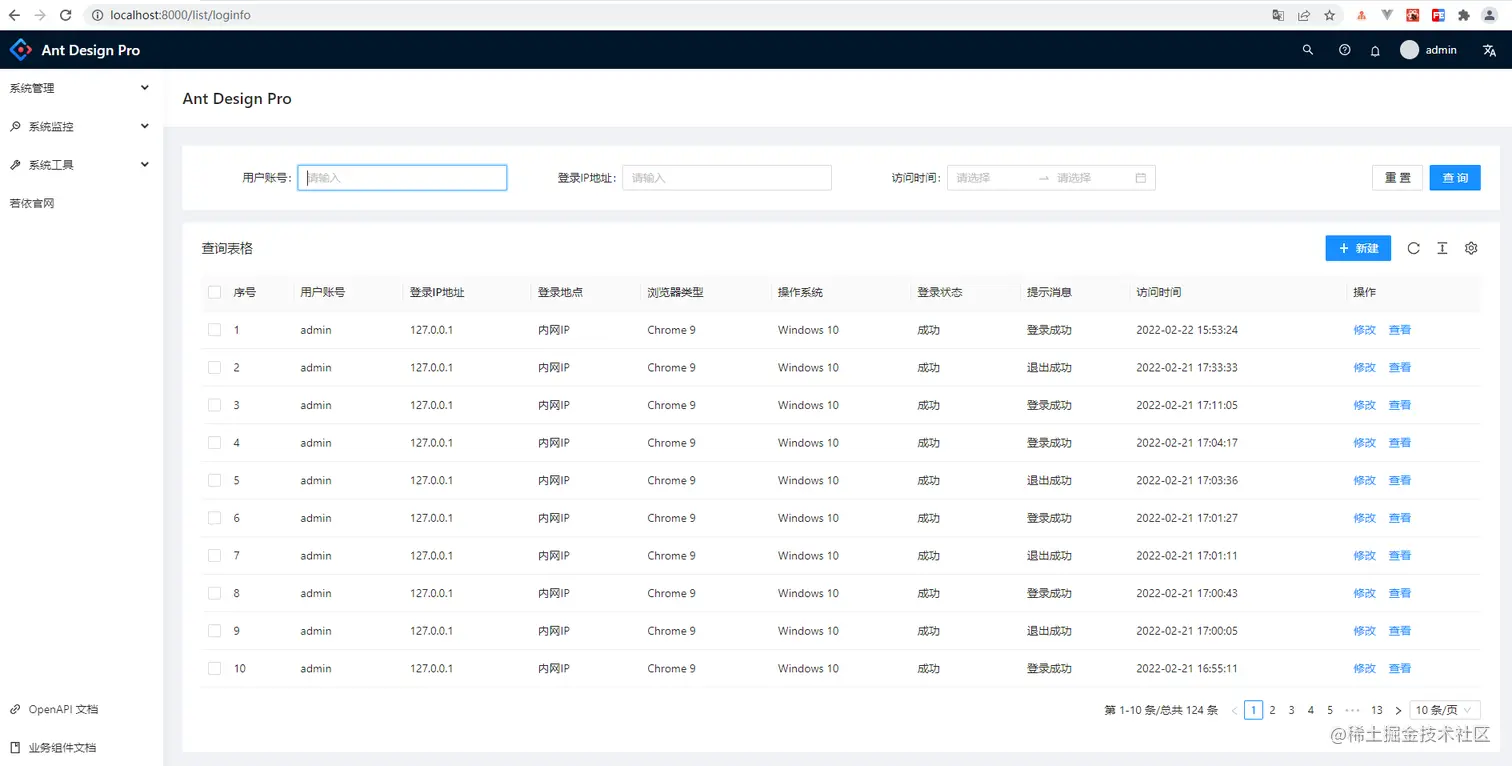The width and height of the screenshot is (1512, 766).
Task: Open the help question-mark icon
Action: (1345, 50)
